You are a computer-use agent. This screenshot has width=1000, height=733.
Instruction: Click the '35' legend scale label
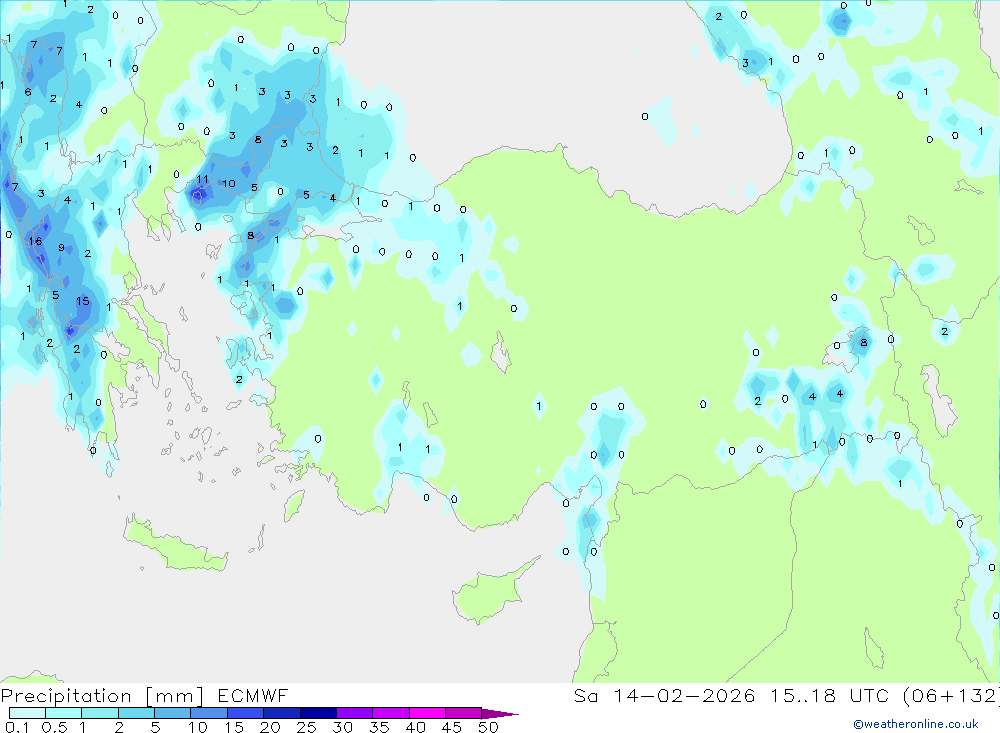coord(379,727)
